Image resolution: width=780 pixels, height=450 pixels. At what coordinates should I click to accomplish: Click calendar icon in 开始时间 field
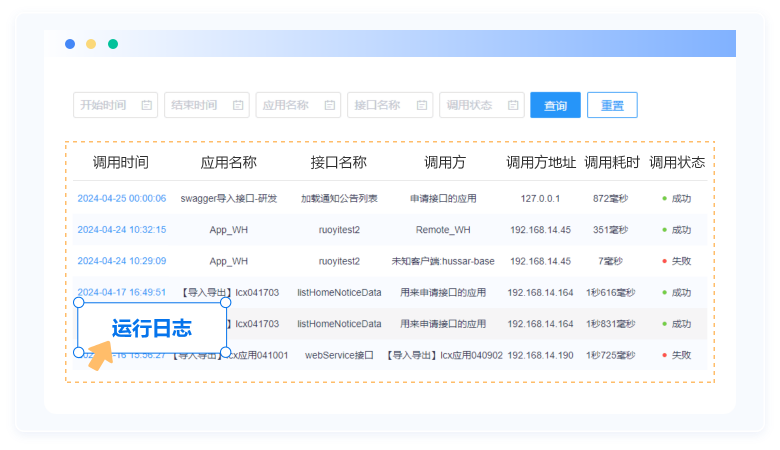(147, 105)
